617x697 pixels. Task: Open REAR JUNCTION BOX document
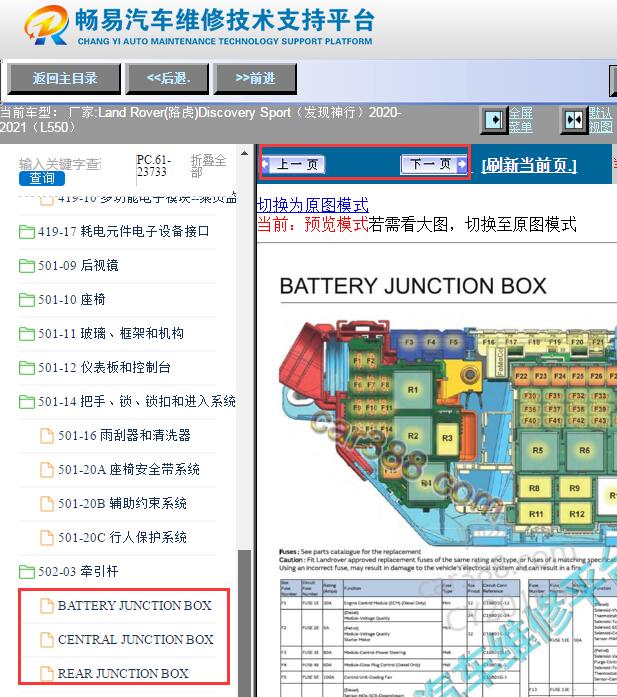tap(123, 673)
